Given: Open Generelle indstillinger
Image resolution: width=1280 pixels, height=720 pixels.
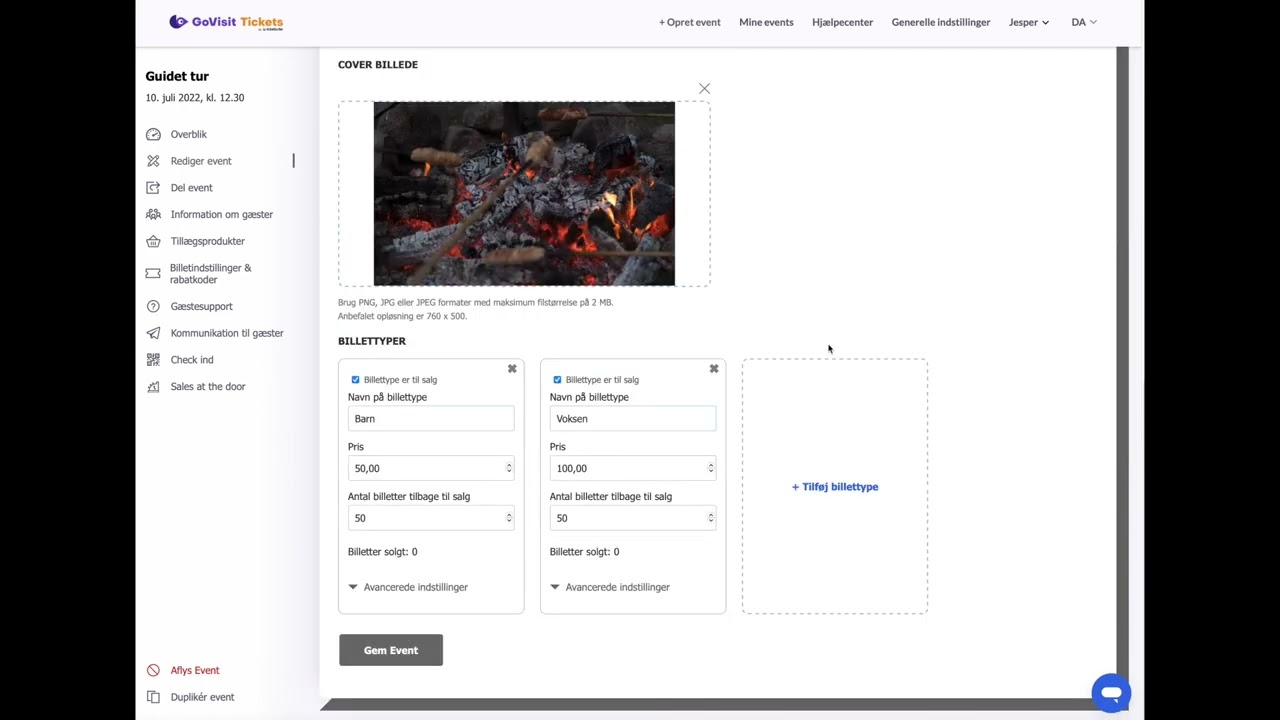Looking at the screenshot, I should coord(941,22).
